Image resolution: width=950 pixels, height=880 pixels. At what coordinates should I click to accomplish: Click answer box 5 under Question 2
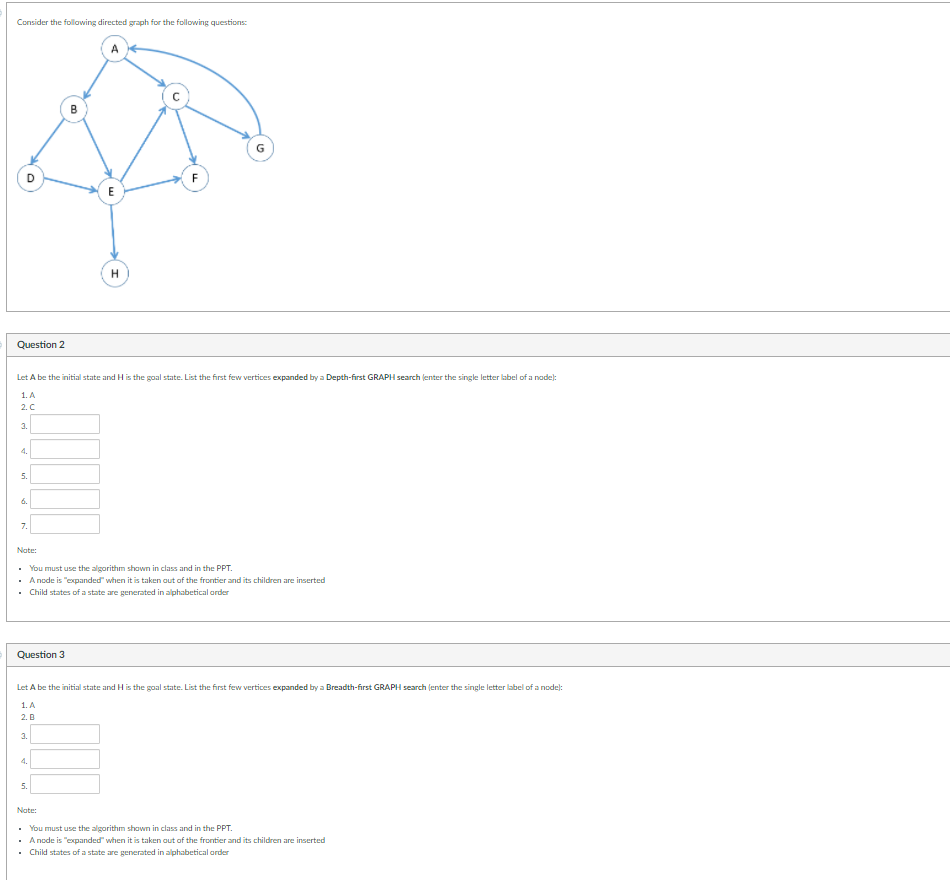pyautogui.click(x=64, y=473)
